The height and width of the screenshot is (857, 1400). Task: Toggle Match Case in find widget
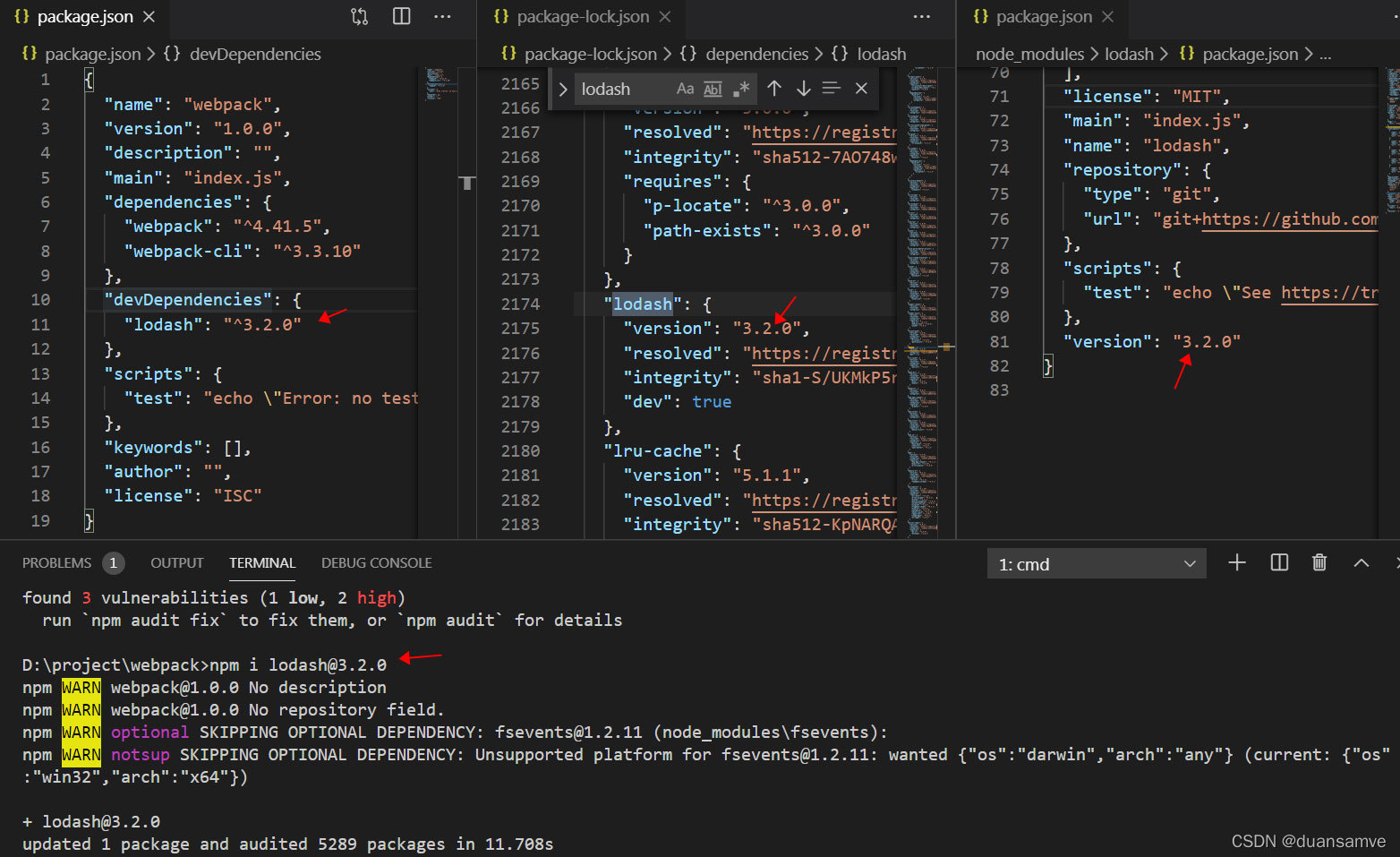685,89
